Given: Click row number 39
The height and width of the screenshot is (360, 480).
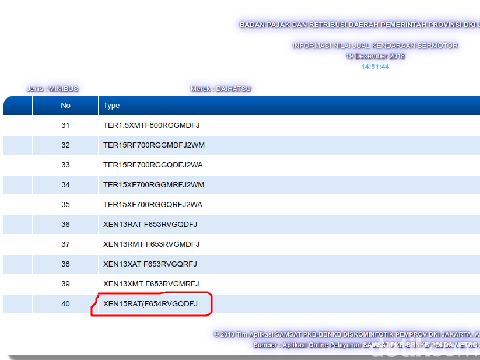Looking at the screenshot, I should click(65, 284).
